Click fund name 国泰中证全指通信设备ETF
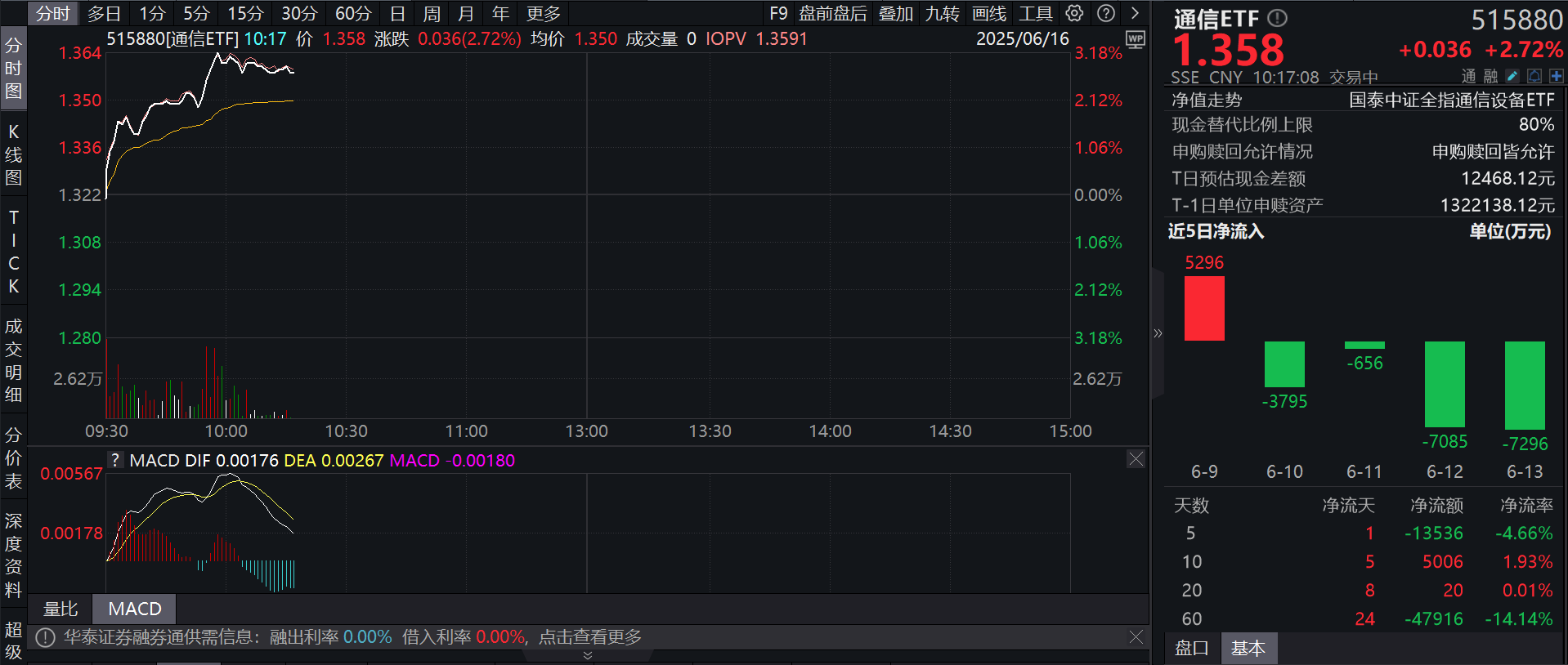1568x665 pixels. [1452, 100]
